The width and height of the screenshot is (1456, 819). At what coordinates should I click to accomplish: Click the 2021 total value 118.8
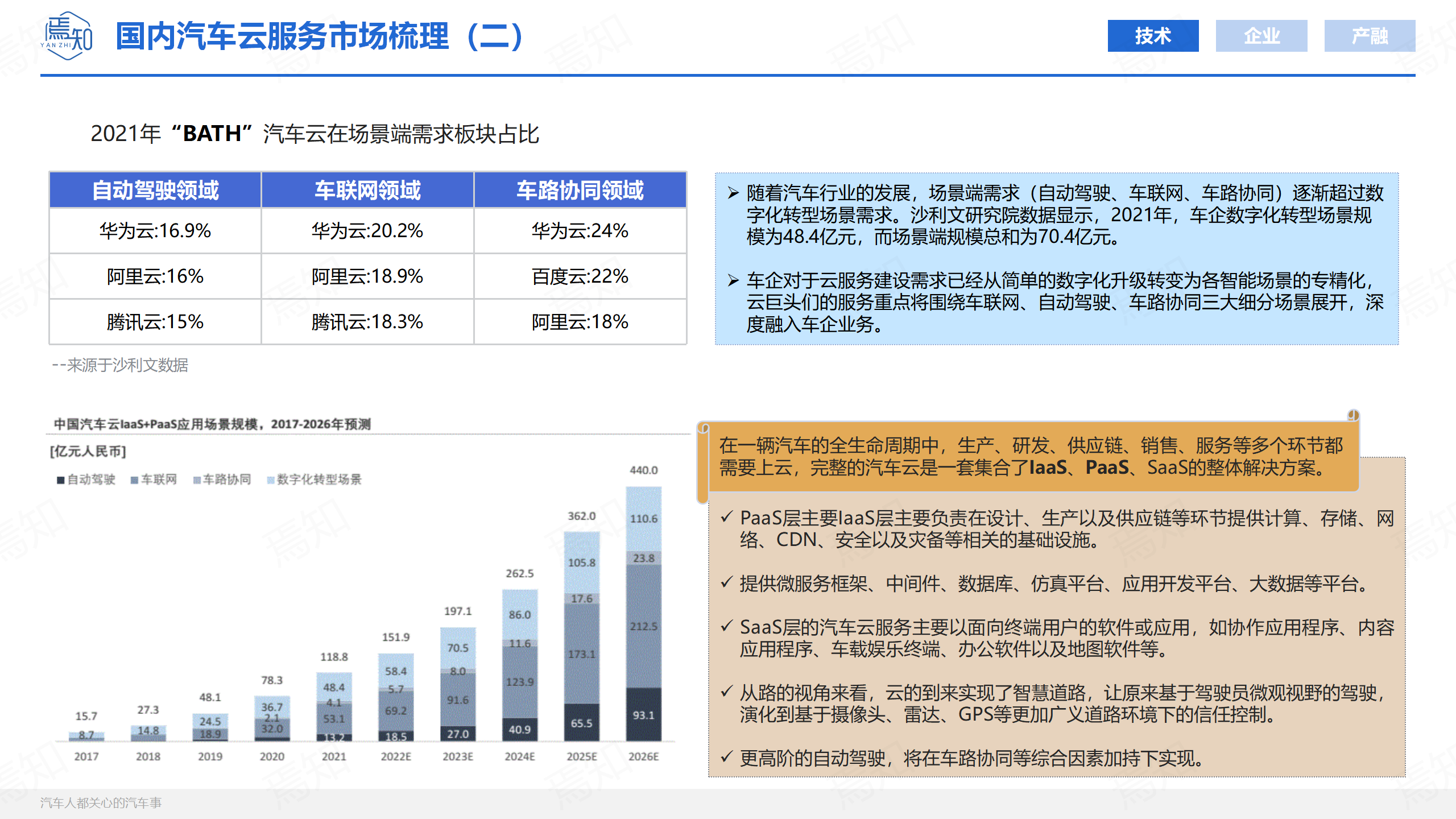point(334,657)
